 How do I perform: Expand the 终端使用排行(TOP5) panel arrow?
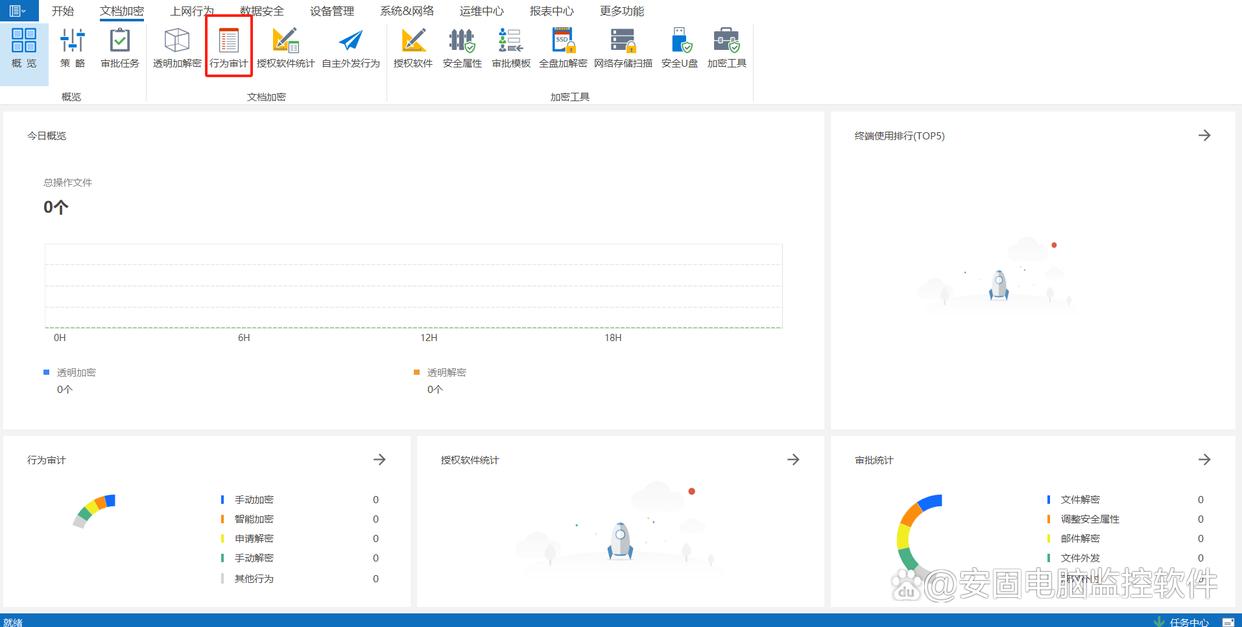click(x=1204, y=135)
